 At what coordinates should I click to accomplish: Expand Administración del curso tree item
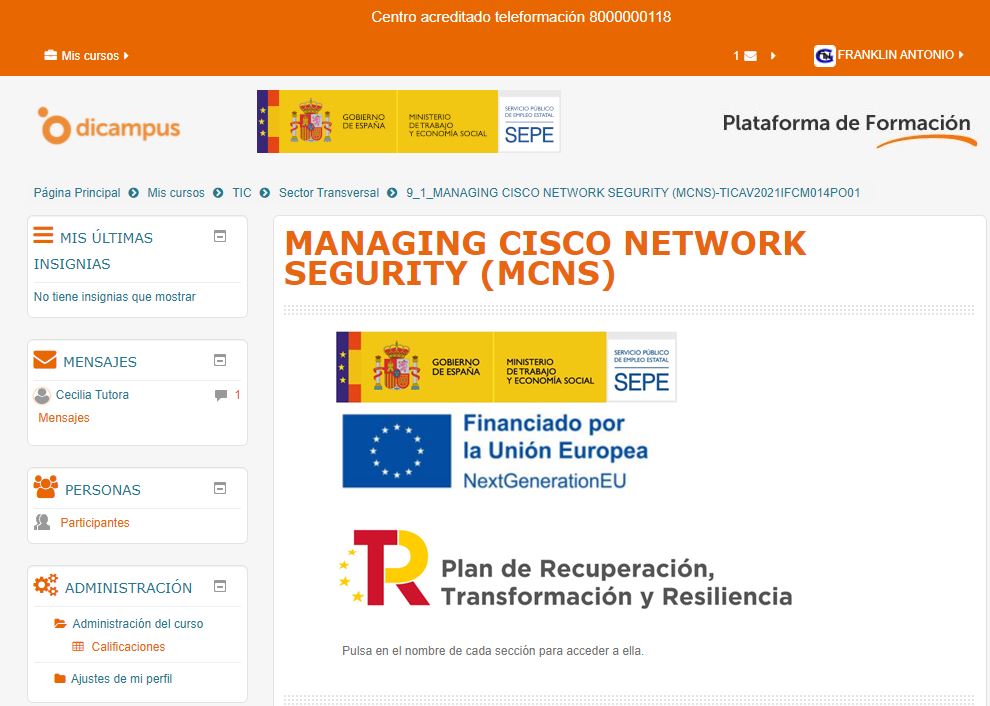[138, 623]
